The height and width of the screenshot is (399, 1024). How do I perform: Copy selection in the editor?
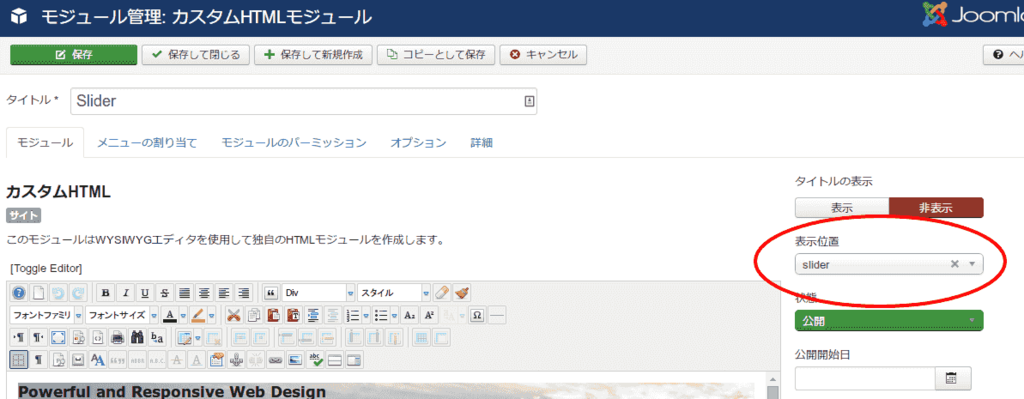click(253, 315)
